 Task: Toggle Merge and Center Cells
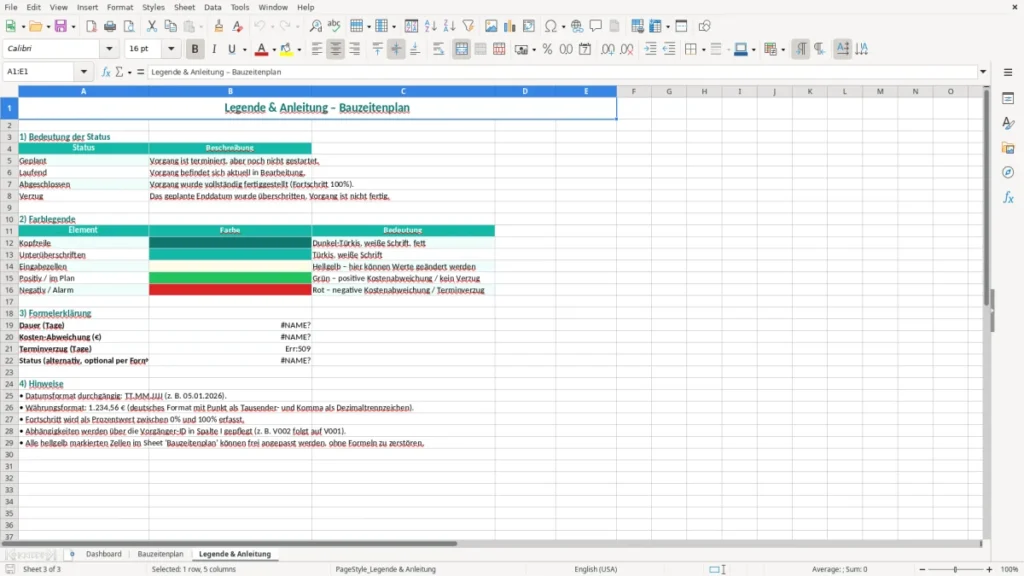[x=461, y=49]
